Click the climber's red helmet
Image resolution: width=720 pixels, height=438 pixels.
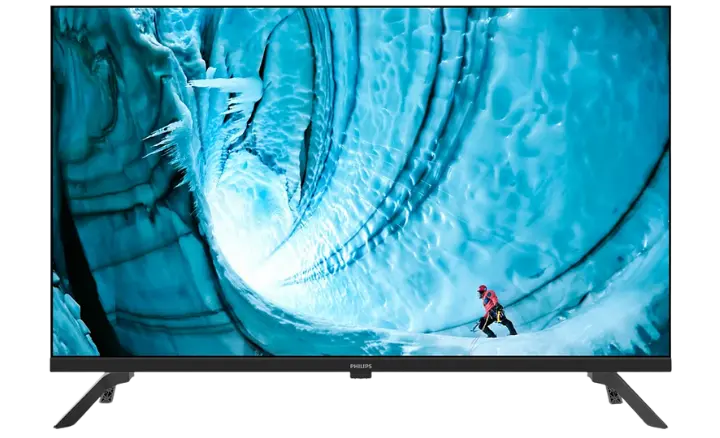(x=482, y=290)
